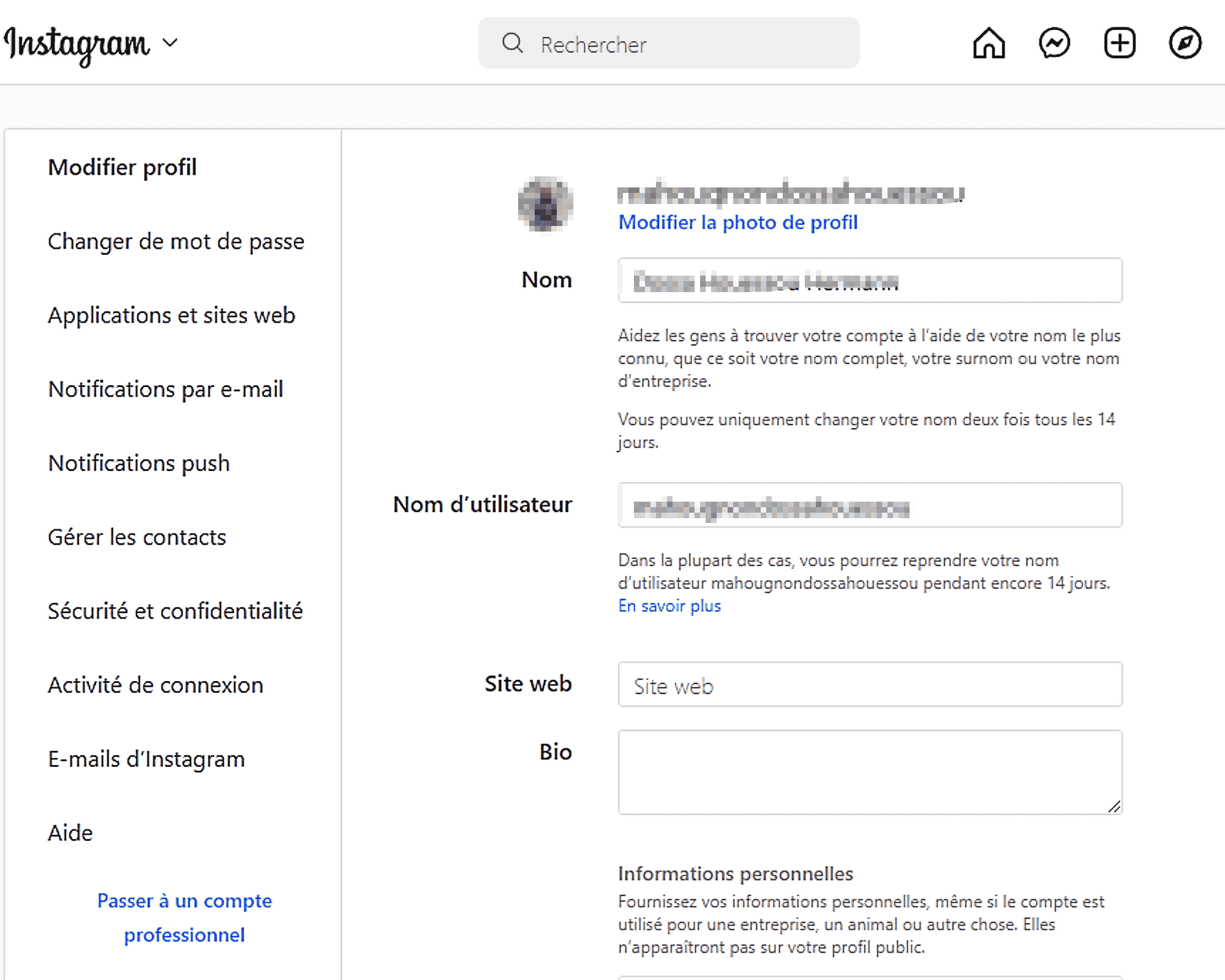Open Activité de connexion
The image size is (1225, 980).
pos(156,685)
